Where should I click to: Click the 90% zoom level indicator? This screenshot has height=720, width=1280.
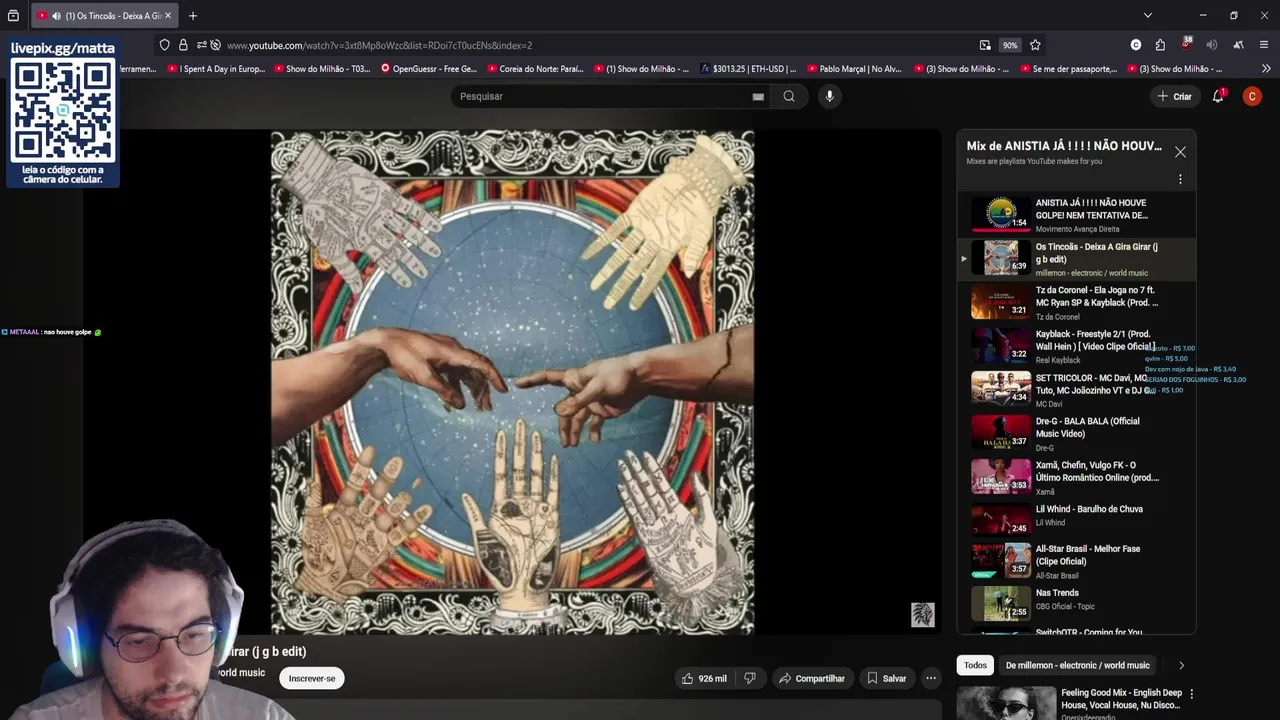click(x=1010, y=45)
